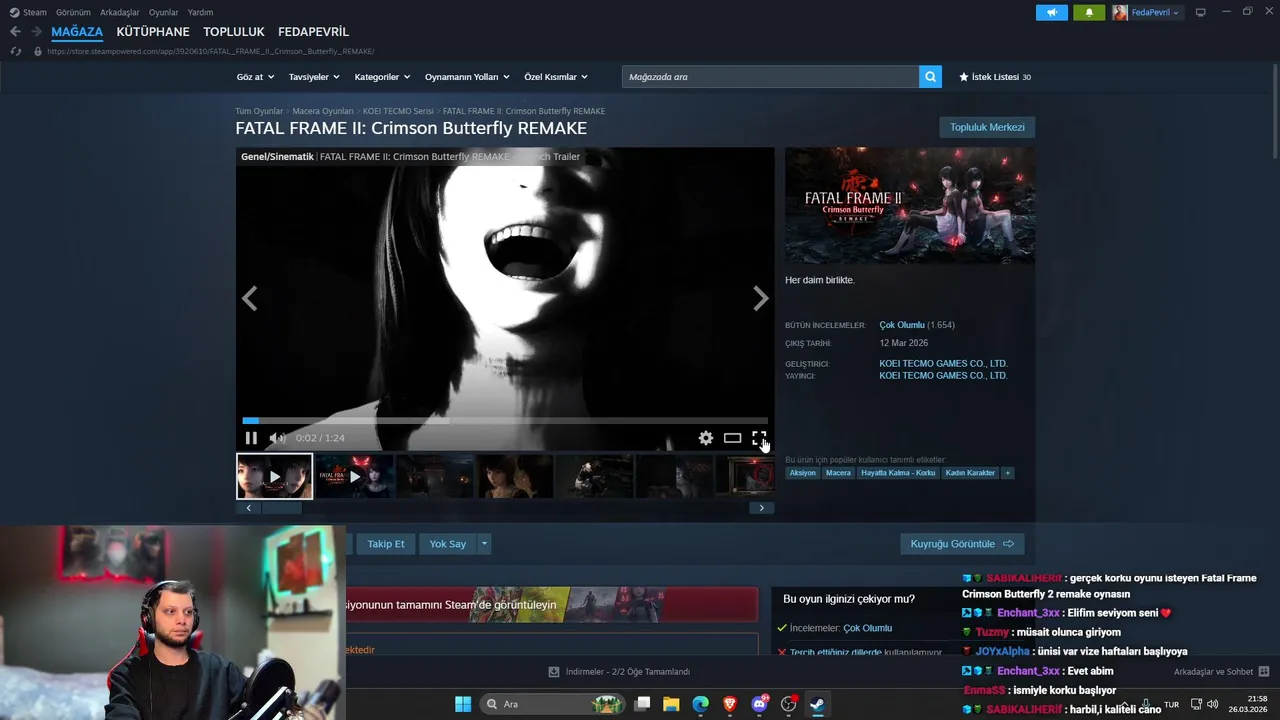Reload the store page
This screenshot has height=720, width=1280.
15,51
